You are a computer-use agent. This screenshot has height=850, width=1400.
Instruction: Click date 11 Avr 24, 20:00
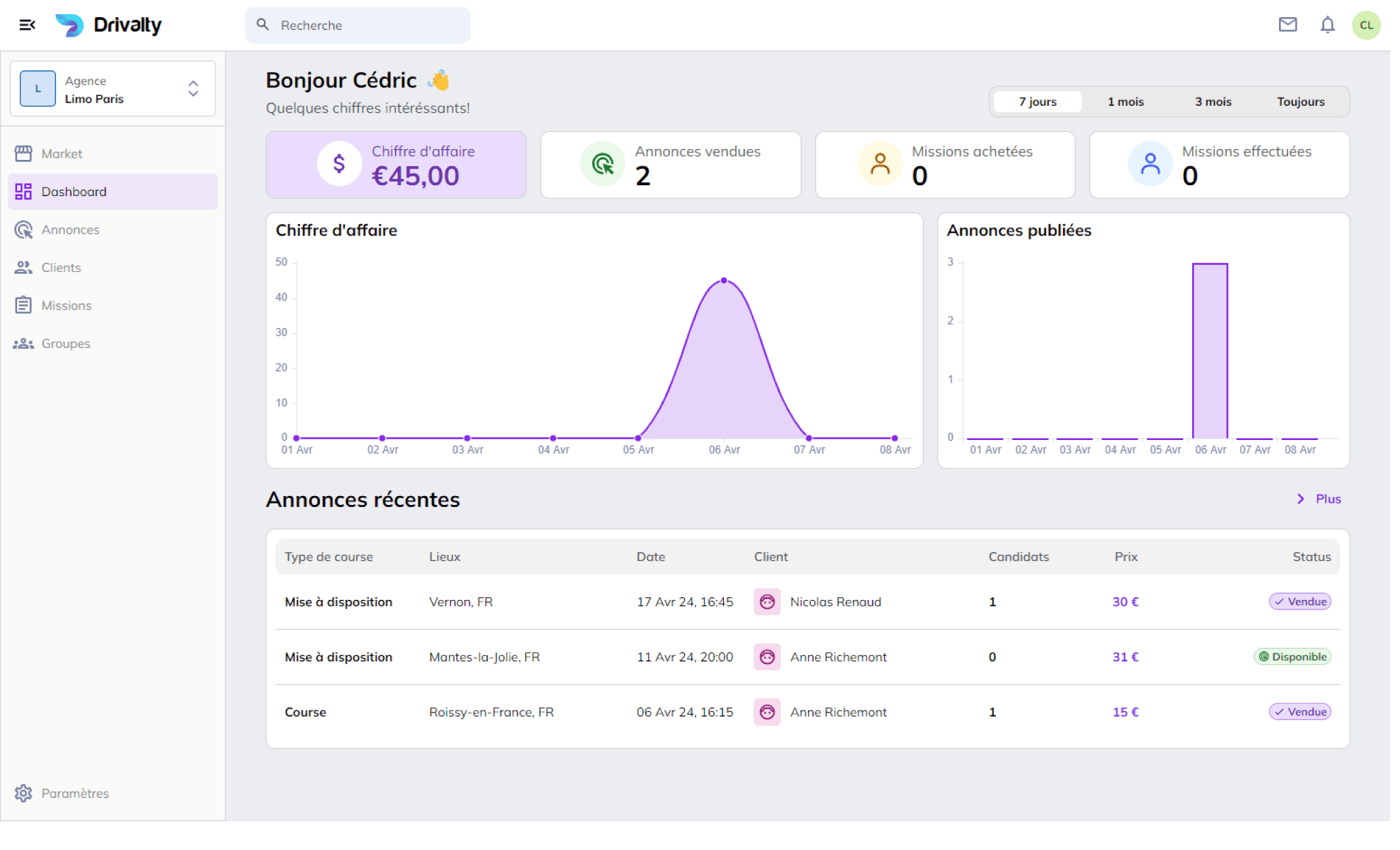pos(684,657)
